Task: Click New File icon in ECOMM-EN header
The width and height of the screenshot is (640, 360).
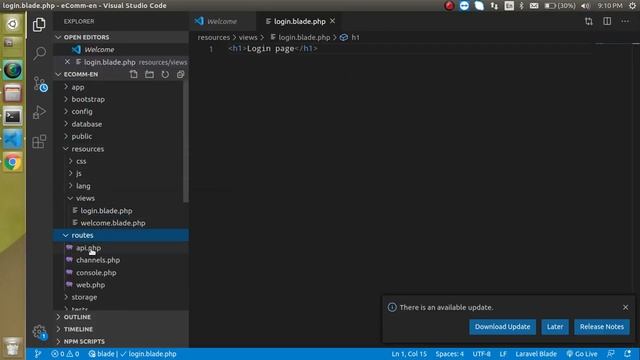Action: (x=133, y=74)
